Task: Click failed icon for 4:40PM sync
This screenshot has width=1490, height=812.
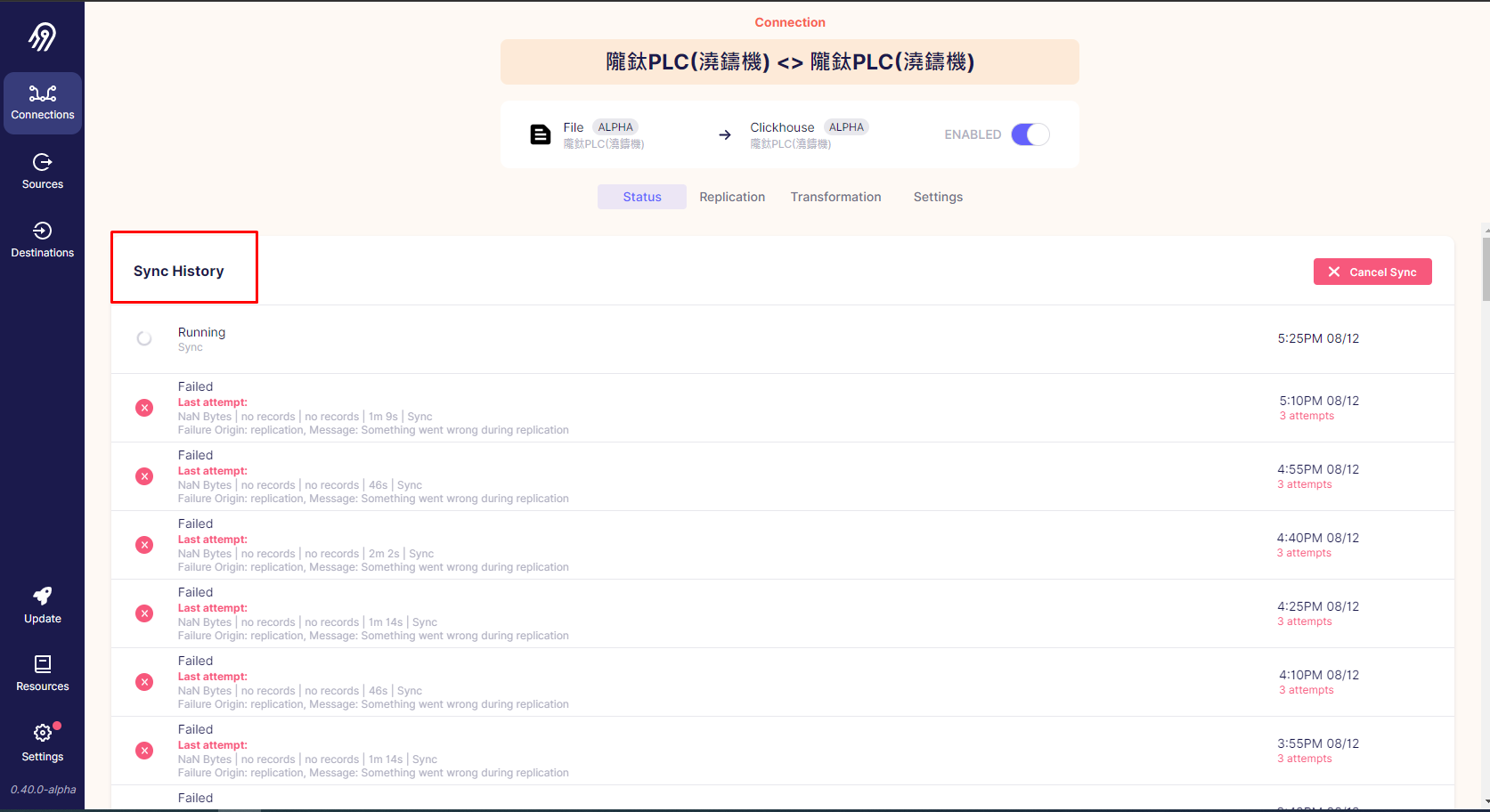Action: 144,545
